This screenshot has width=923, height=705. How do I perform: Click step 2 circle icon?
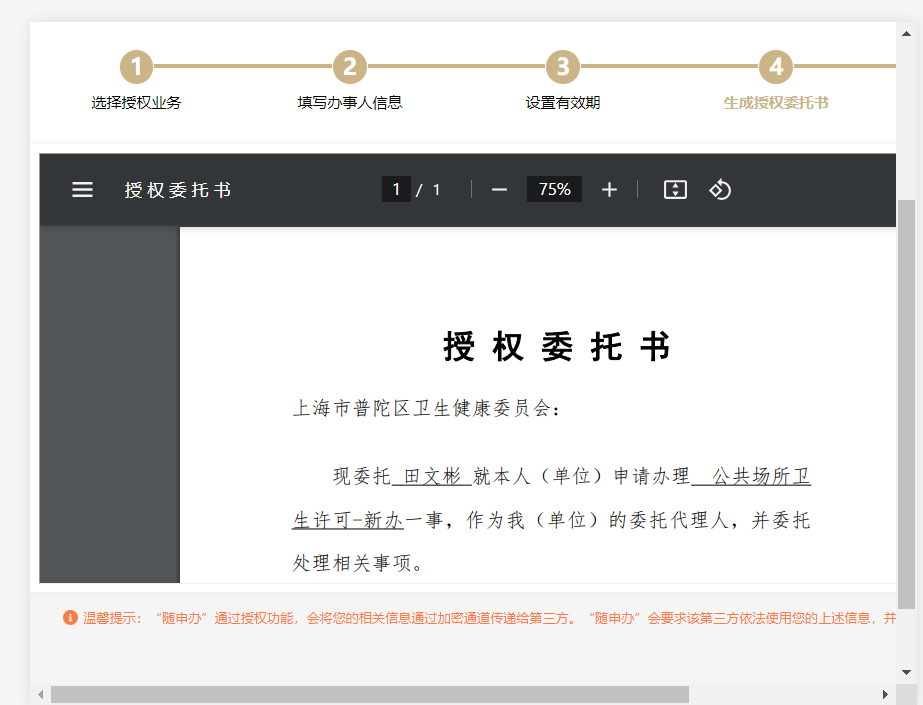[350, 68]
